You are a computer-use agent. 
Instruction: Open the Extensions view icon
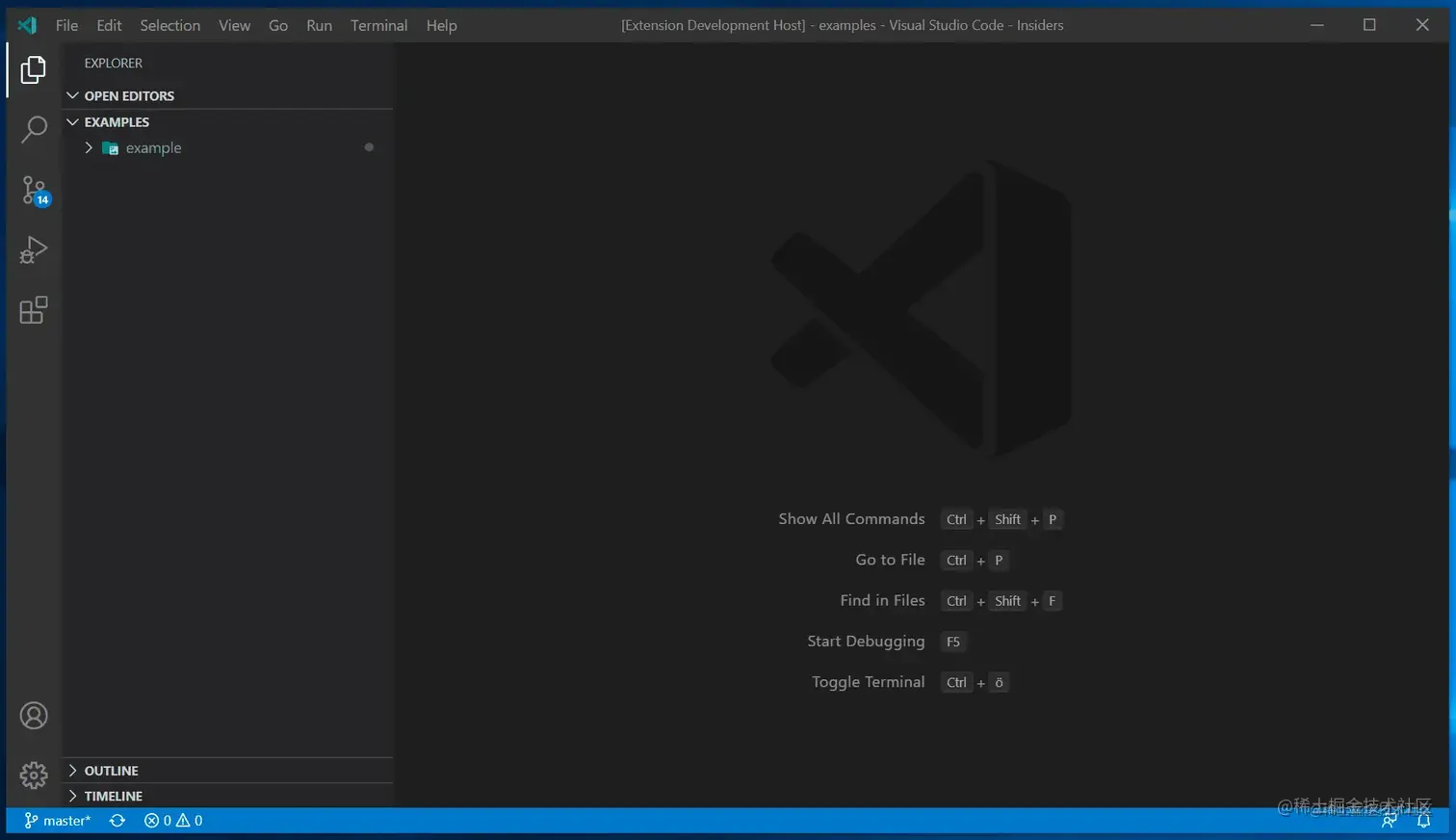click(x=34, y=310)
